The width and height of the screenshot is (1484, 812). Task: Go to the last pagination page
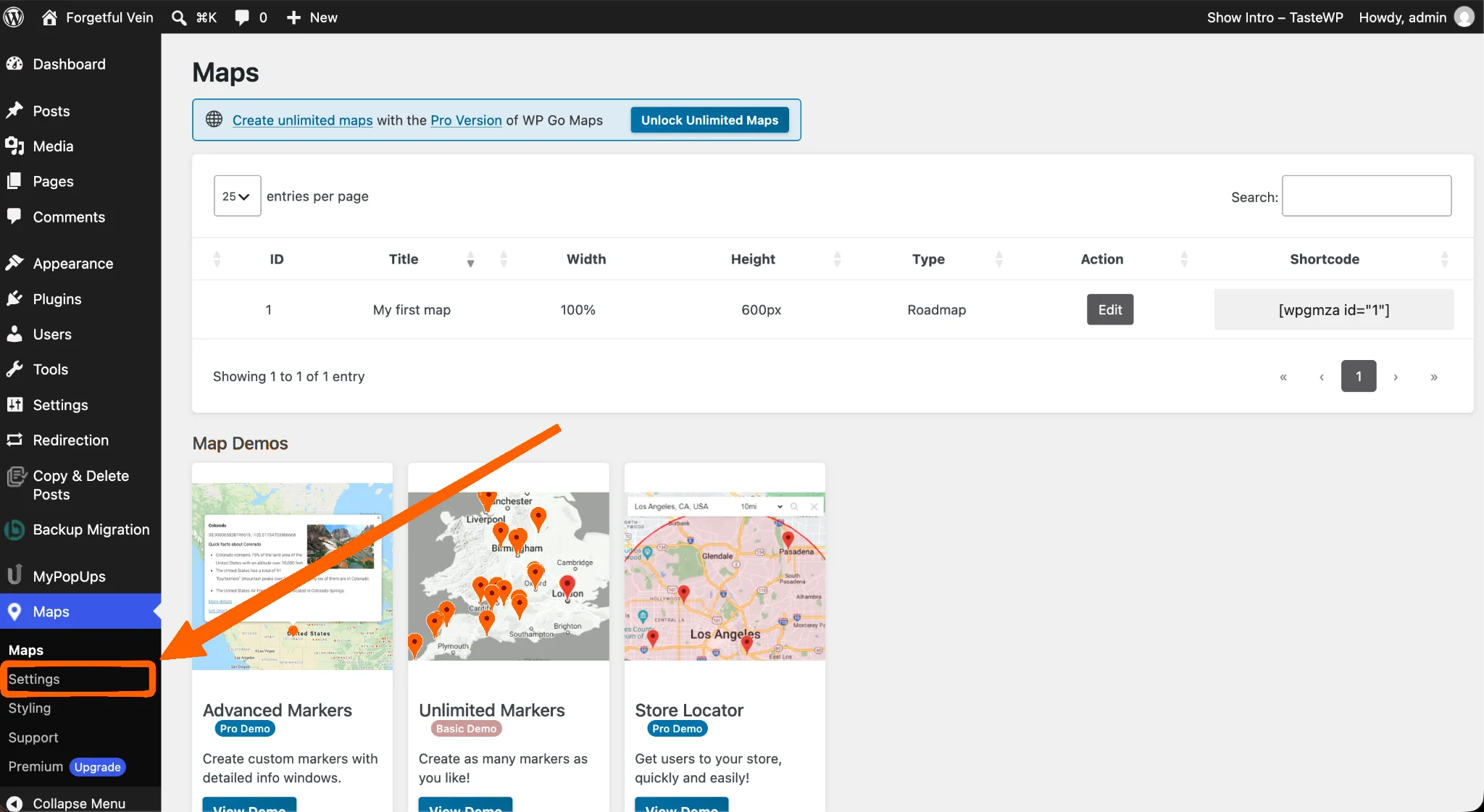pyautogui.click(x=1434, y=377)
